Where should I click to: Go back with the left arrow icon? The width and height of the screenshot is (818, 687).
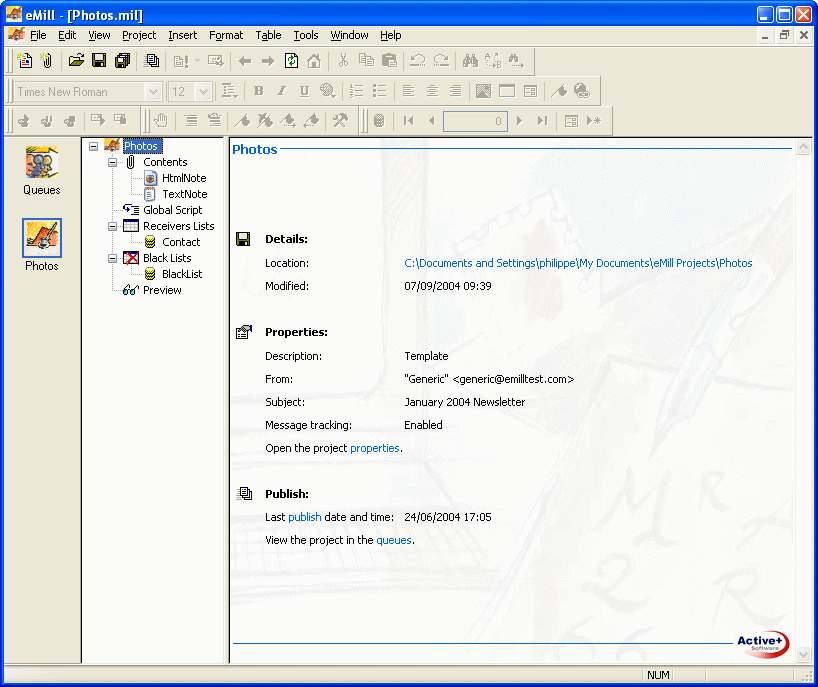tap(245, 61)
